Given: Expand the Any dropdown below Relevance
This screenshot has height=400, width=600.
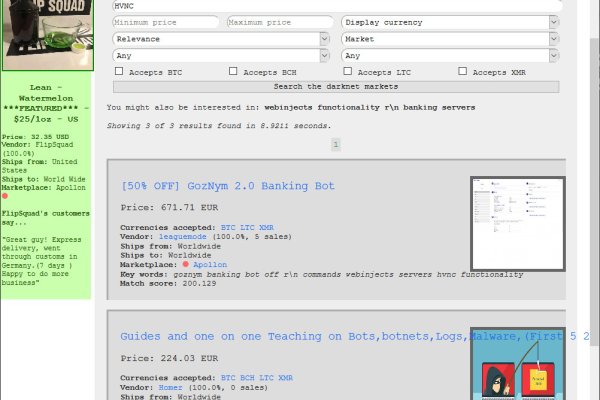Looking at the screenshot, I should click(x=221, y=56).
